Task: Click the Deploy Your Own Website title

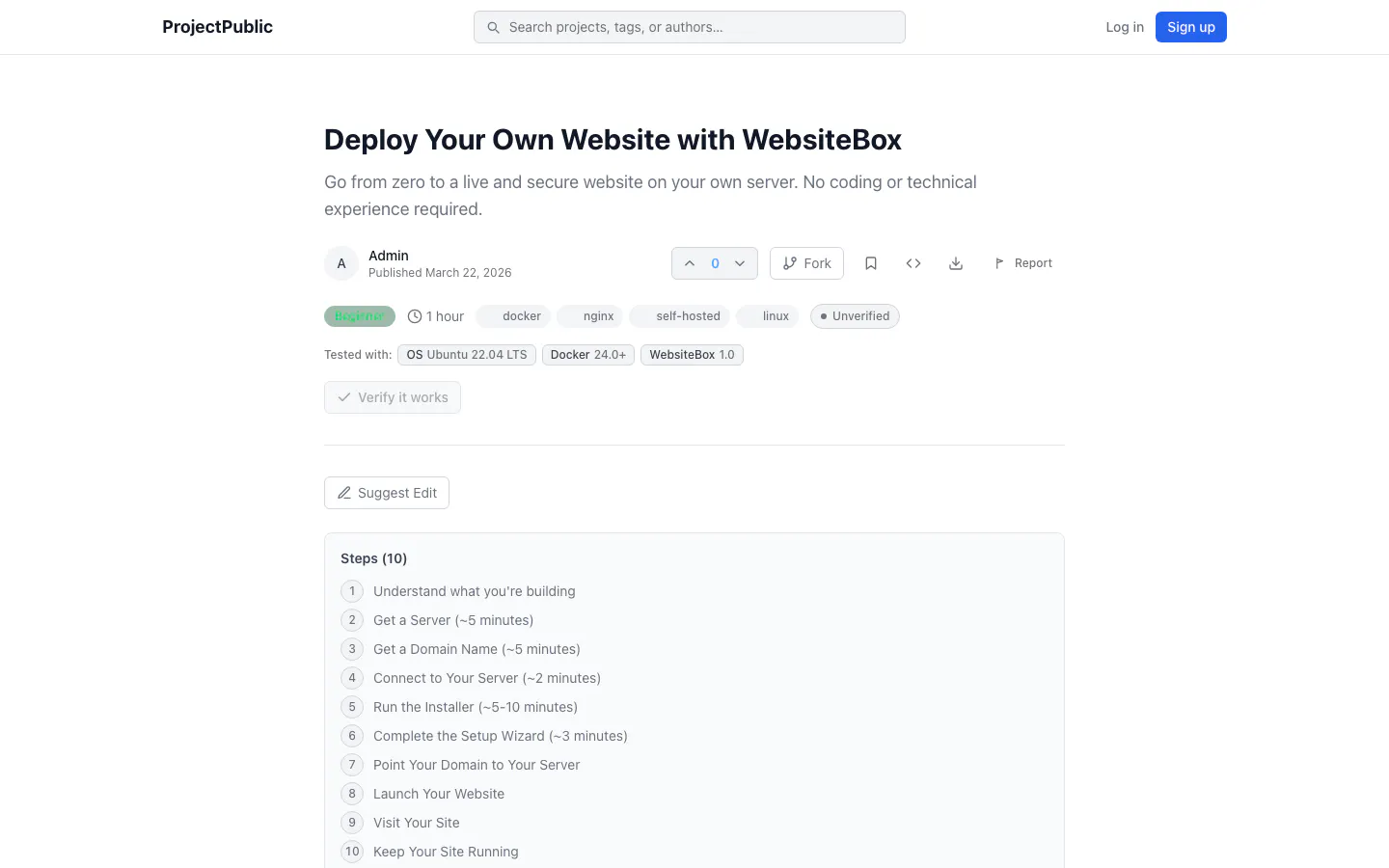Action: (613, 140)
